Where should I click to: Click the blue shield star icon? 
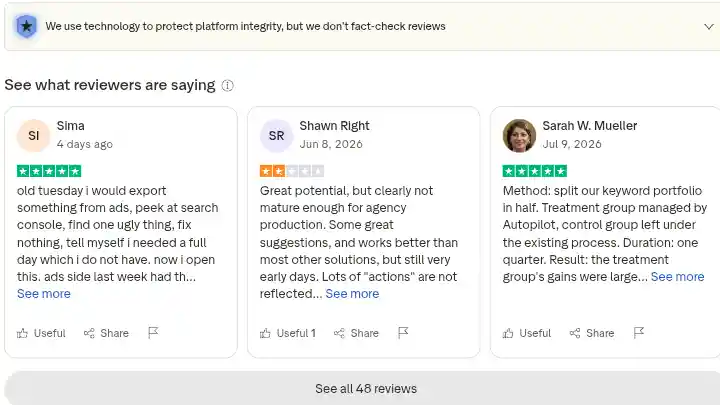(x=27, y=26)
